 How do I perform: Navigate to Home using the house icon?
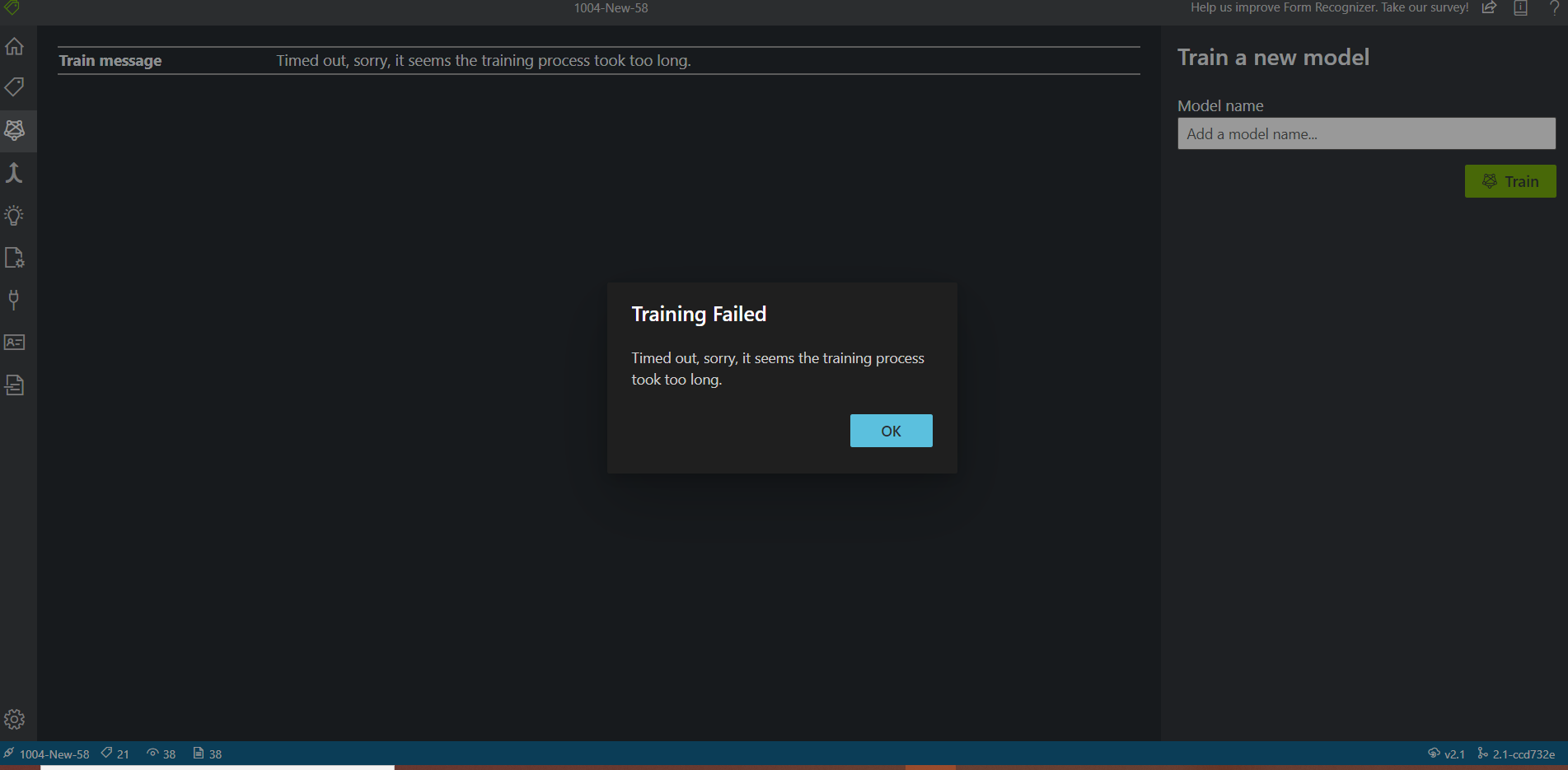point(14,46)
